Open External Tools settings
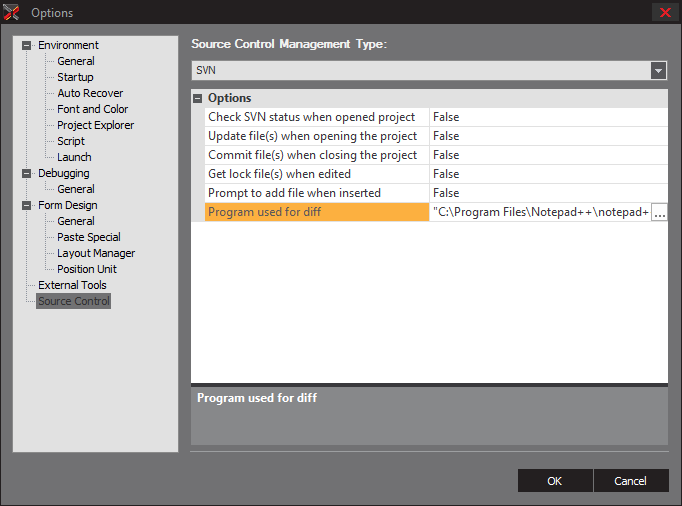682x506 pixels. (x=72, y=285)
